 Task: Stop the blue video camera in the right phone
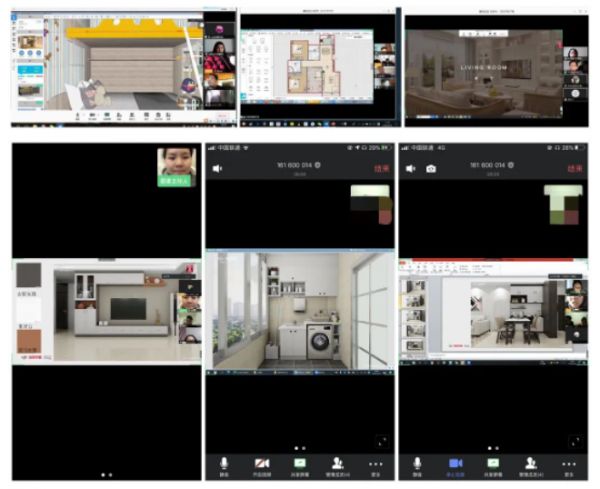point(456,464)
